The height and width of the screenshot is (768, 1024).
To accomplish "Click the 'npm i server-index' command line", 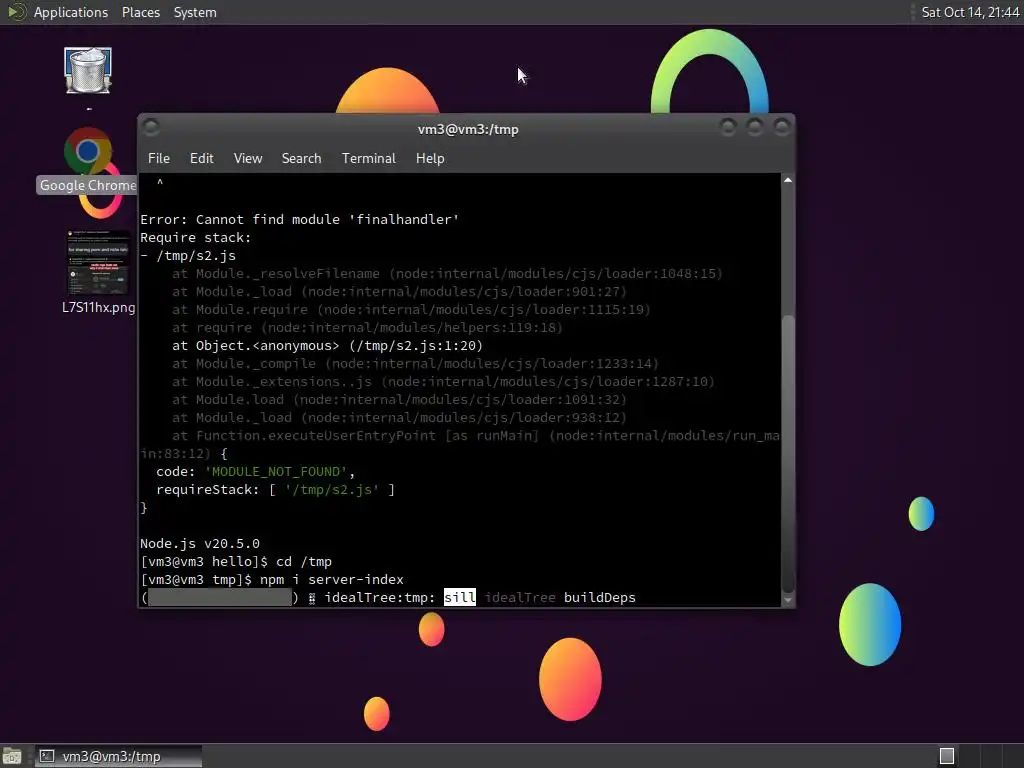I will 272,580.
